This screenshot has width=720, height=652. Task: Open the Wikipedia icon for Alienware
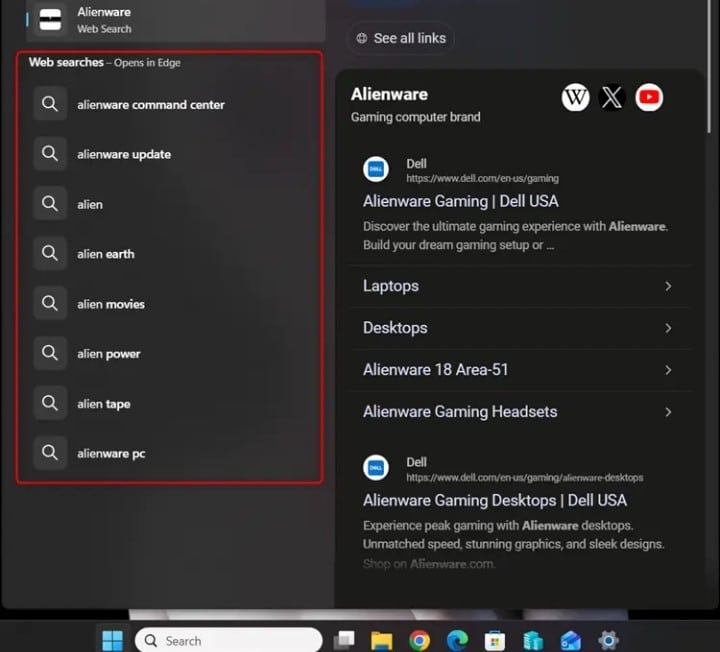click(575, 97)
